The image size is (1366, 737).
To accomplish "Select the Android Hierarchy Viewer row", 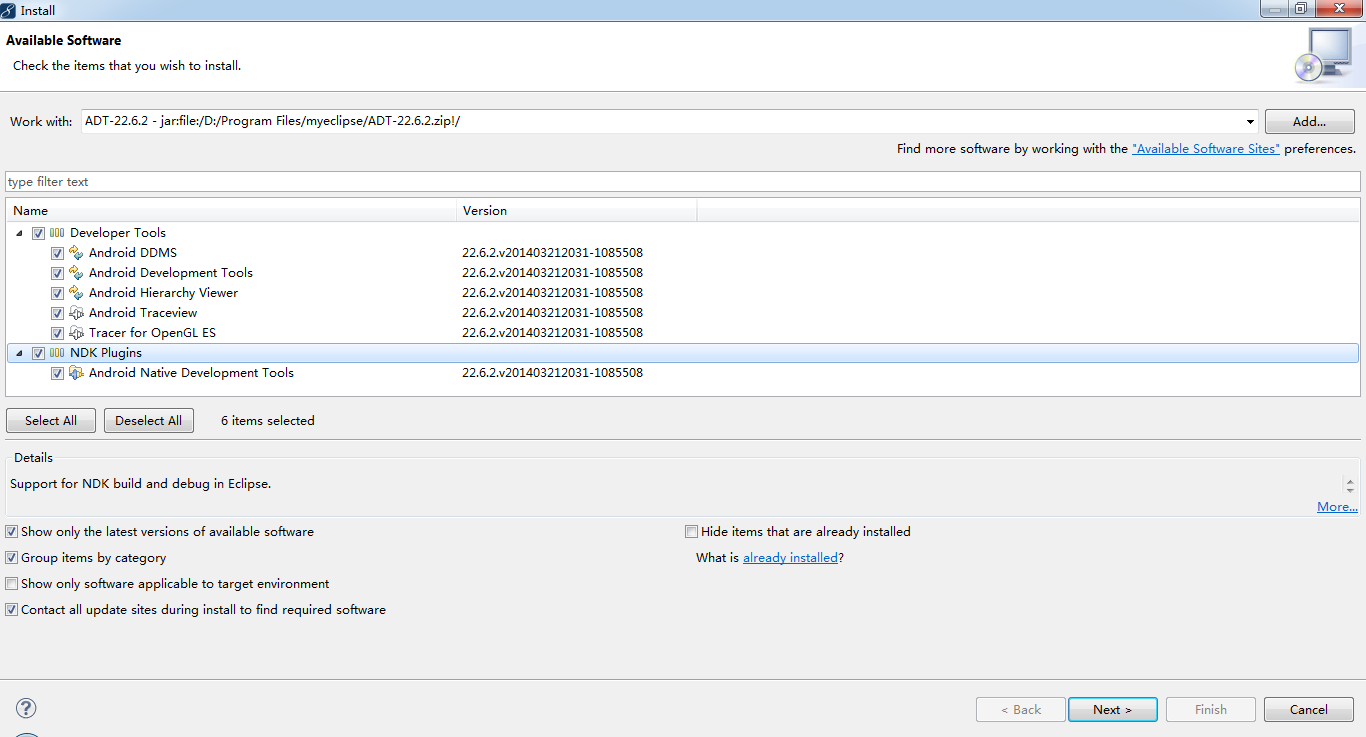I will pos(164,293).
